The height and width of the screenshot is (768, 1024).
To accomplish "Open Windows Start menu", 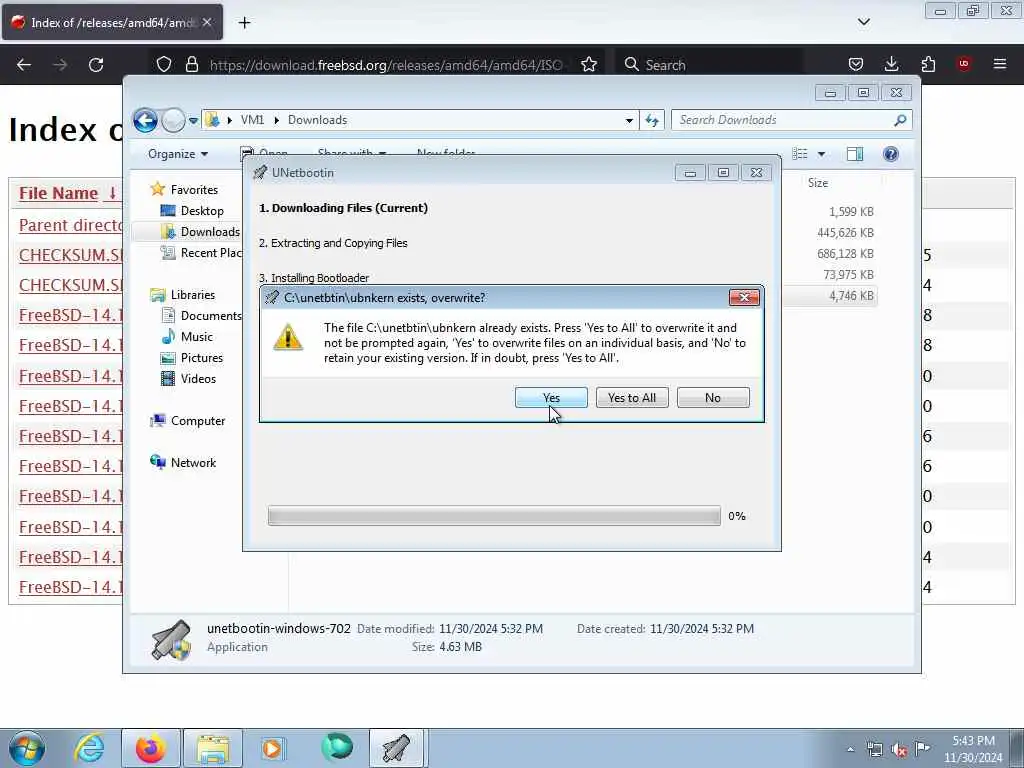I will [27, 748].
